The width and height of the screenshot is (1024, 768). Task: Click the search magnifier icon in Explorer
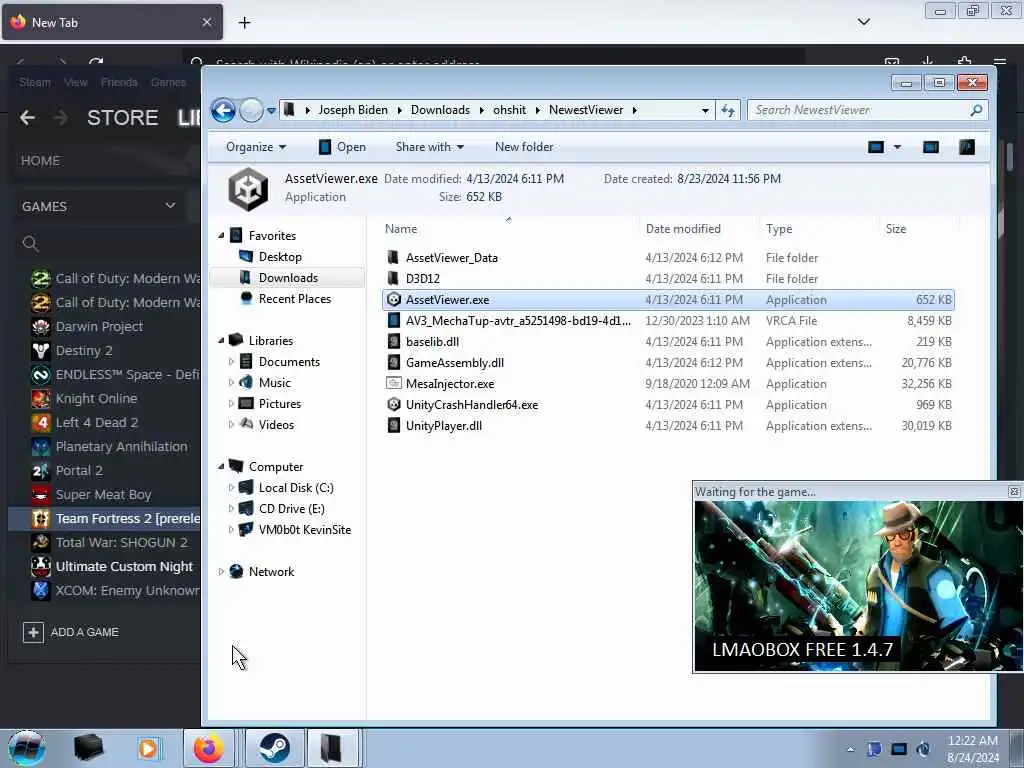point(976,110)
